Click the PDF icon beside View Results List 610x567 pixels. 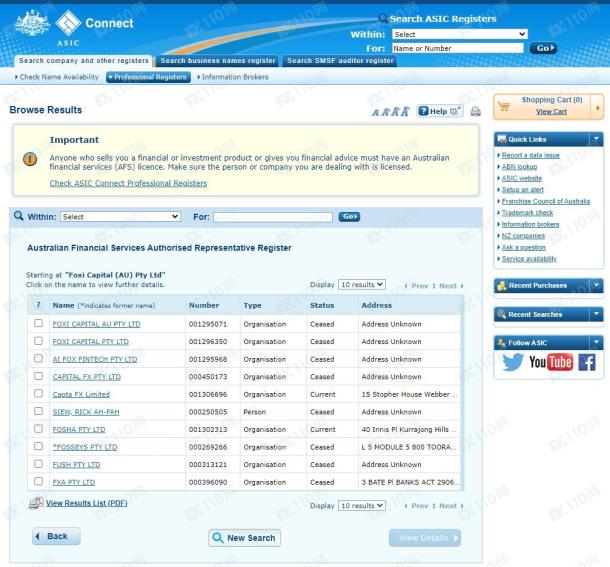(36, 503)
